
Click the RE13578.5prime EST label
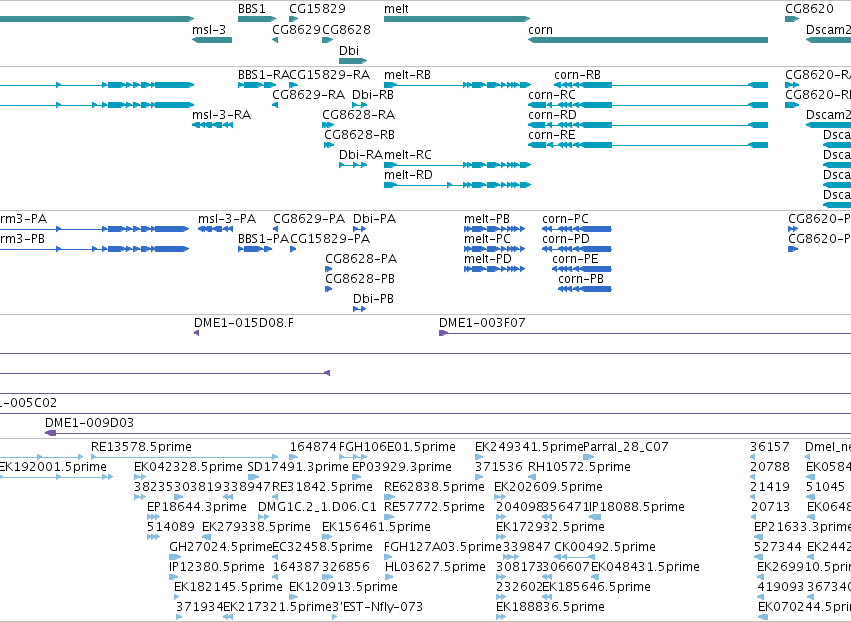[x=141, y=447]
